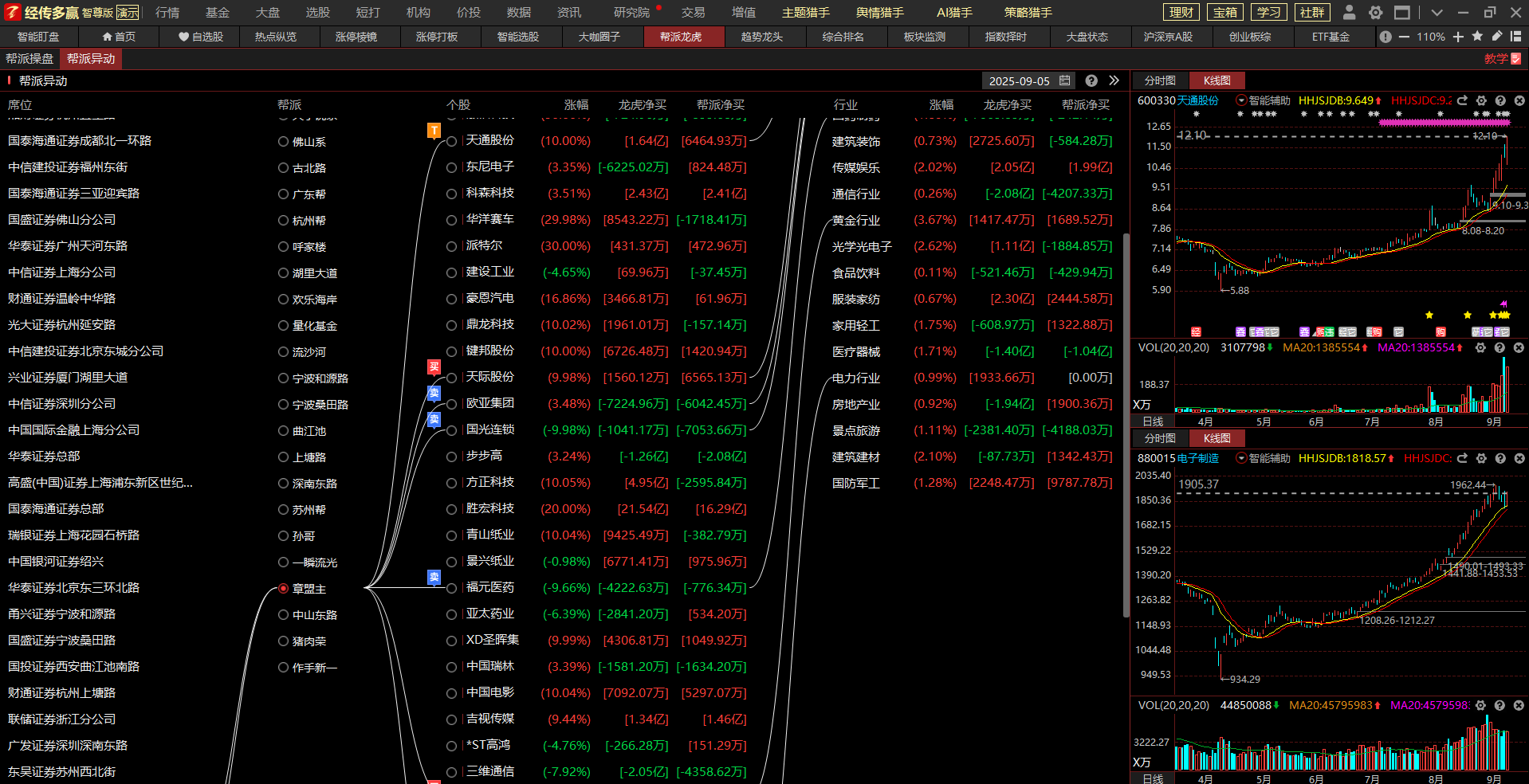This screenshot has height=784, width=1529.
Task: Select the 一瞬流光 radio button
Action: tap(283, 562)
